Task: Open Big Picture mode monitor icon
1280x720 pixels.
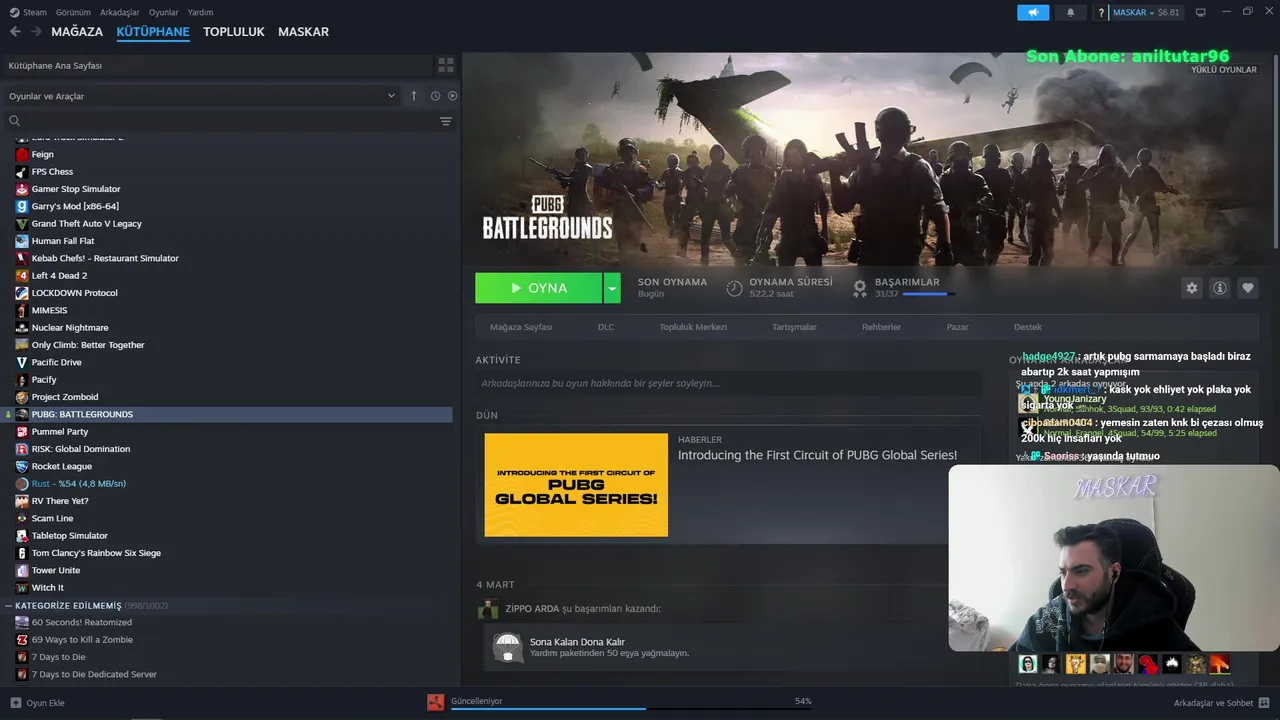Action: pyautogui.click(x=1201, y=12)
